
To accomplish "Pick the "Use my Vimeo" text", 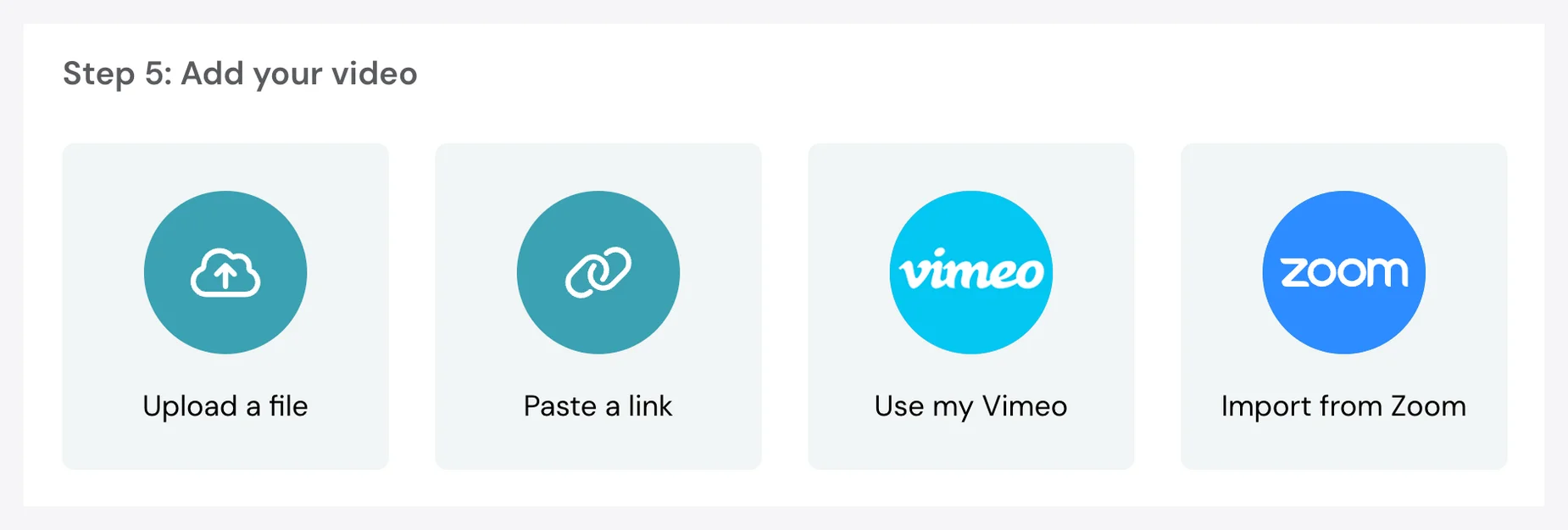I will coord(971,407).
